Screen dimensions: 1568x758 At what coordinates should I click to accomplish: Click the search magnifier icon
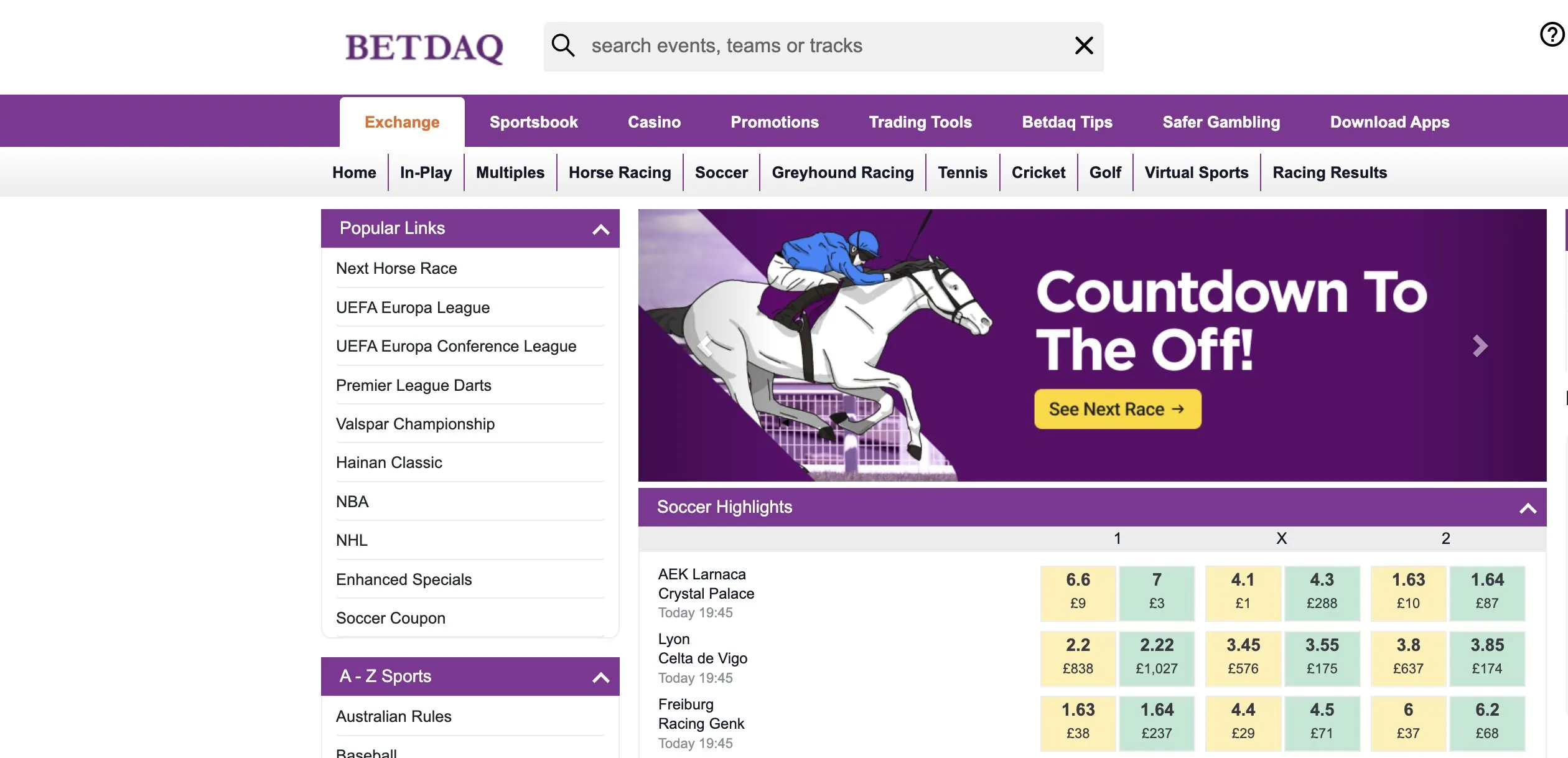coord(564,45)
